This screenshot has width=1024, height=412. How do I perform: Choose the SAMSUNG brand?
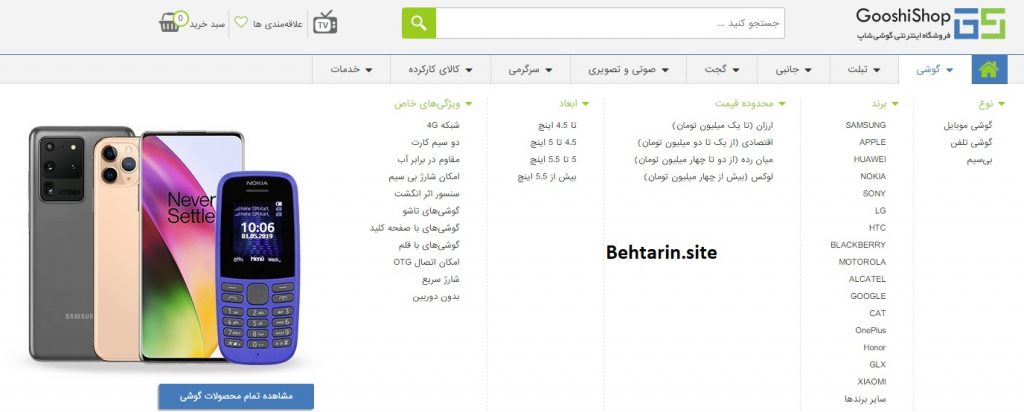click(865, 125)
